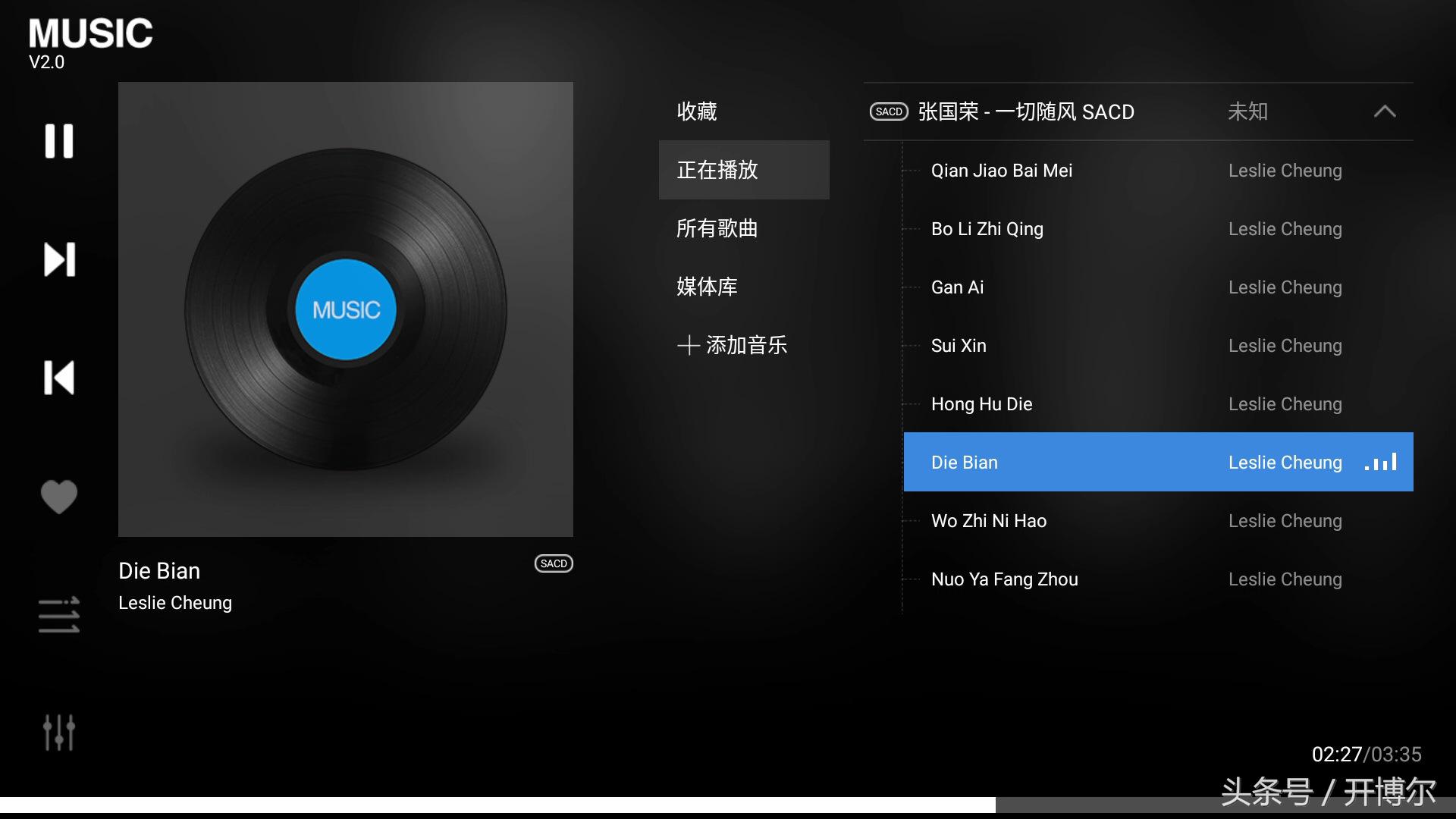Play the song Qian Jiao Bai Mei
This screenshot has width=1456, height=819.
click(x=1158, y=171)
